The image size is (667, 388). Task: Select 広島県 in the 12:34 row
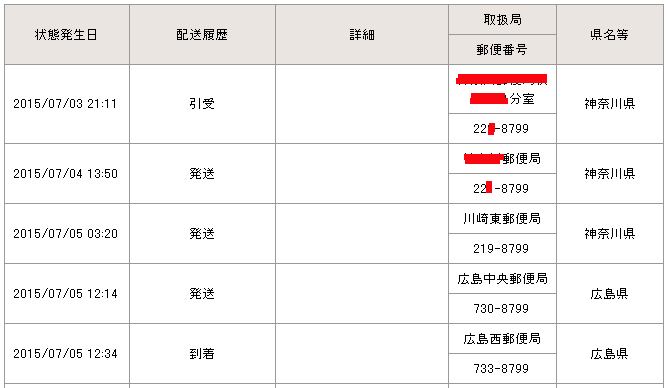tap(610, 354)
